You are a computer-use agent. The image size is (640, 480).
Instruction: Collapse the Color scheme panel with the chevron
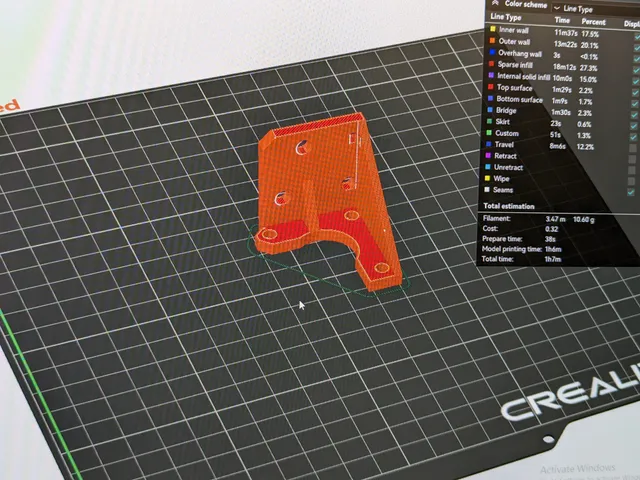[495, 3]
